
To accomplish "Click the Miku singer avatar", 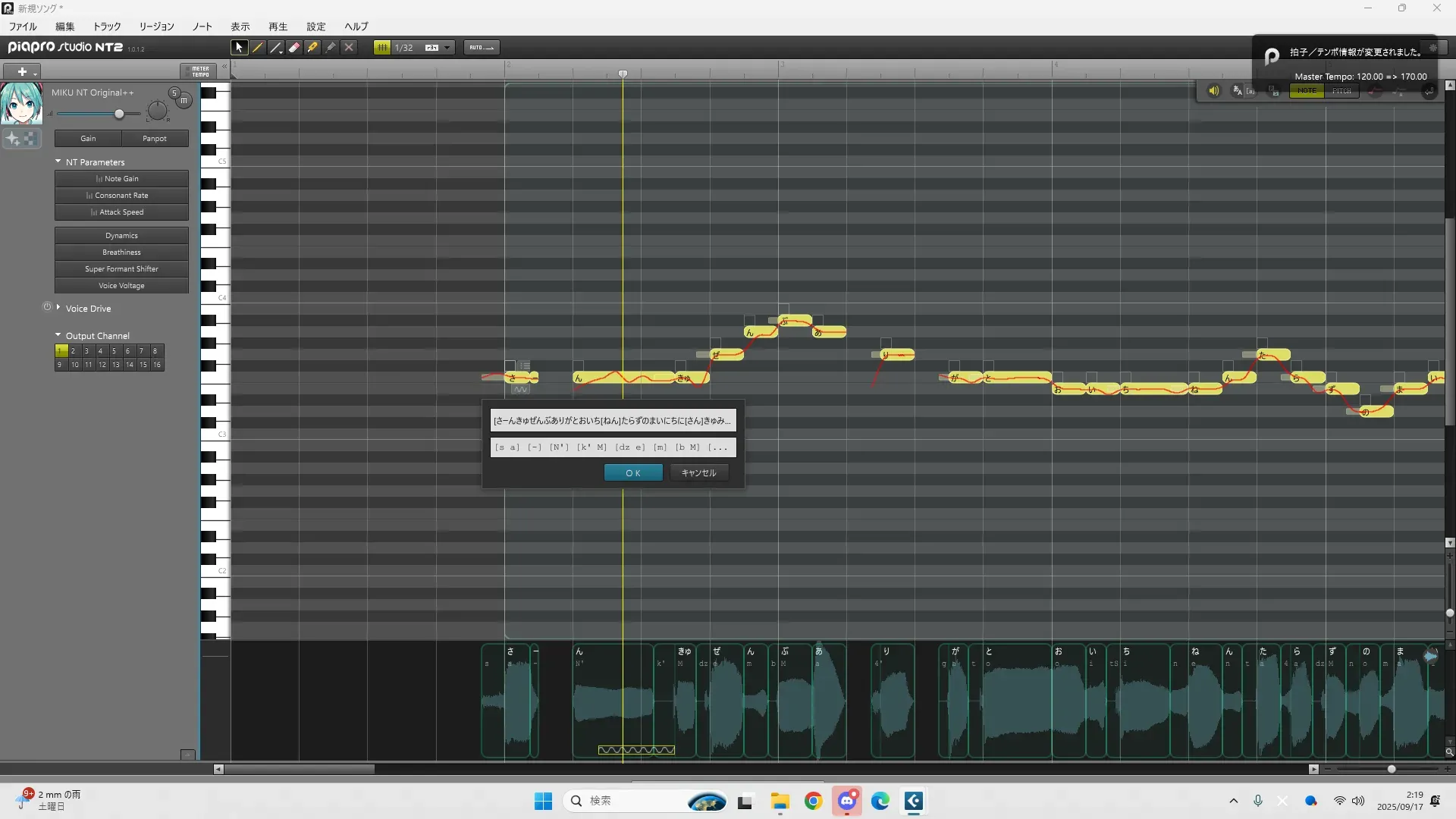I will (x=20, y=104).
